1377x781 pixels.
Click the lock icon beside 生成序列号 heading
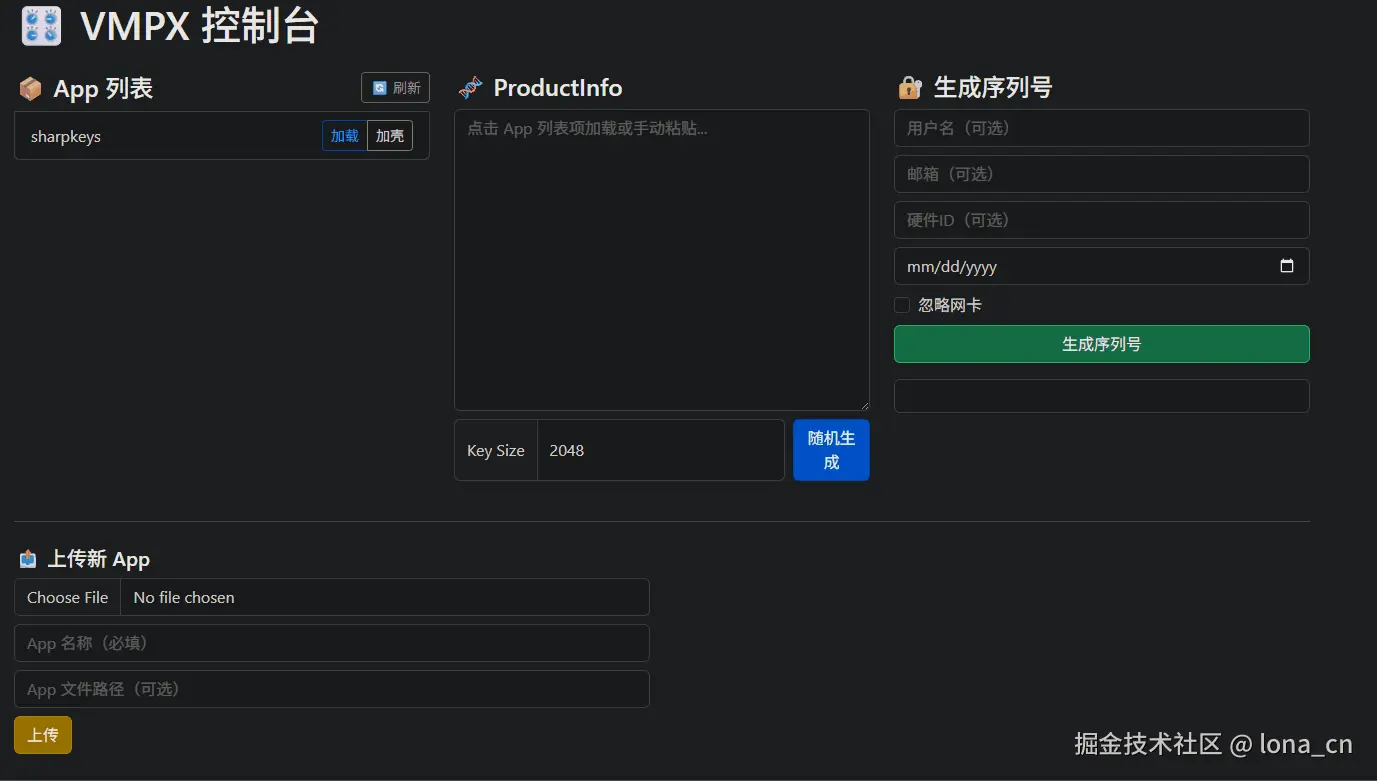[x=908, y=88]
